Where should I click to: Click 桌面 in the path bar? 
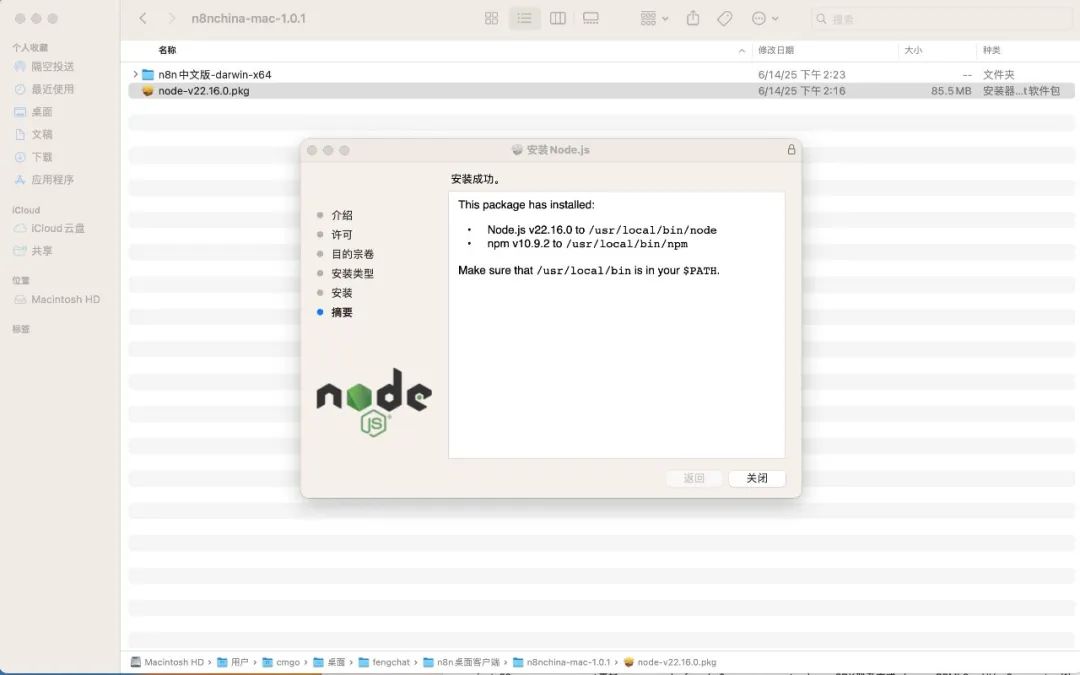point(329,662)
